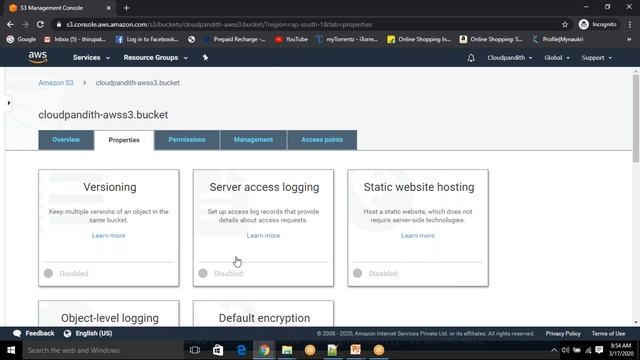Close the S3 Management Console tab
Image resolution: width=640 pixels, height=360 pixels.
point(109,8)
